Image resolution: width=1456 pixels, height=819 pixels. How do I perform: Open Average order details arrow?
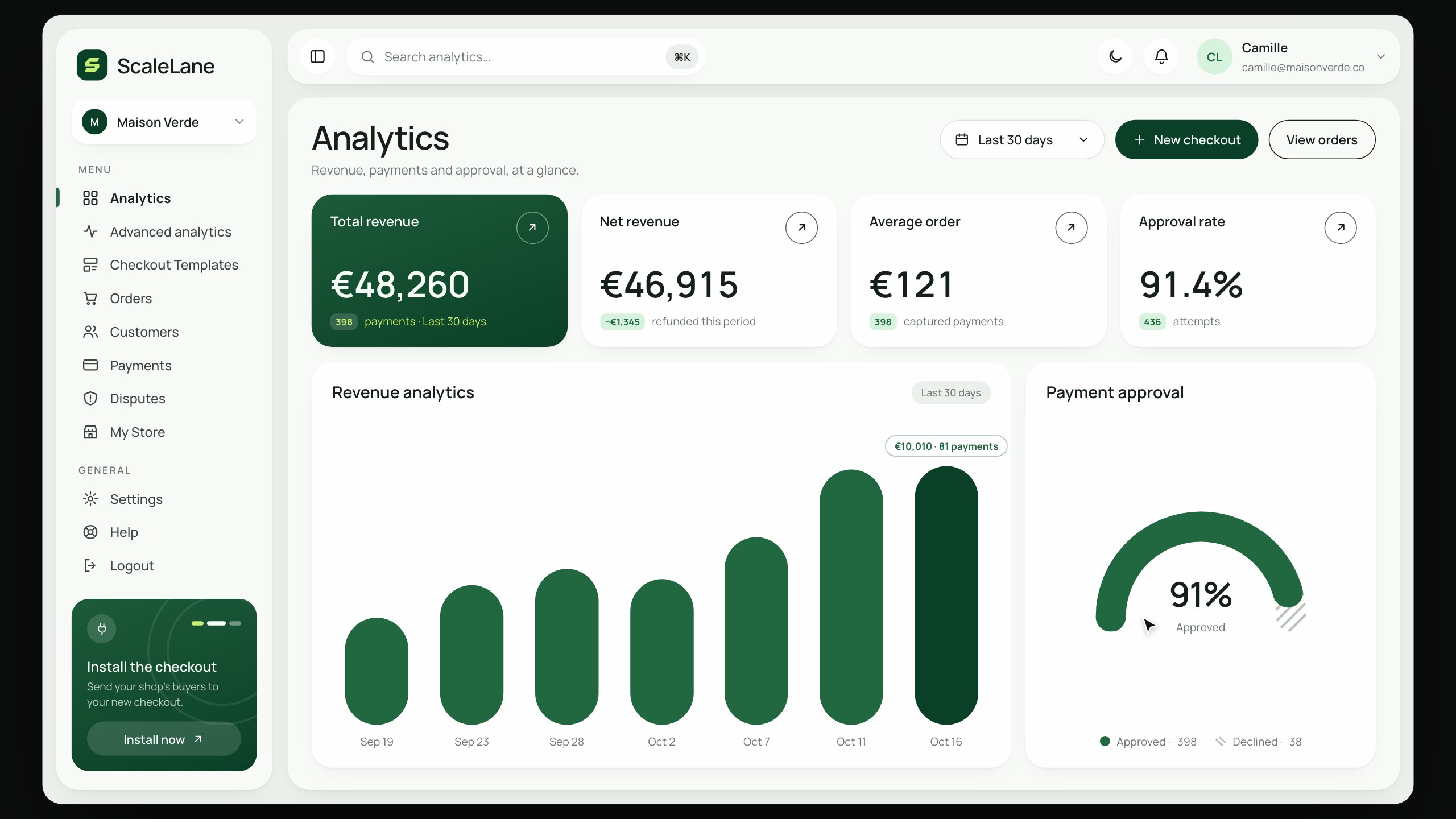tap(1071, 227)
